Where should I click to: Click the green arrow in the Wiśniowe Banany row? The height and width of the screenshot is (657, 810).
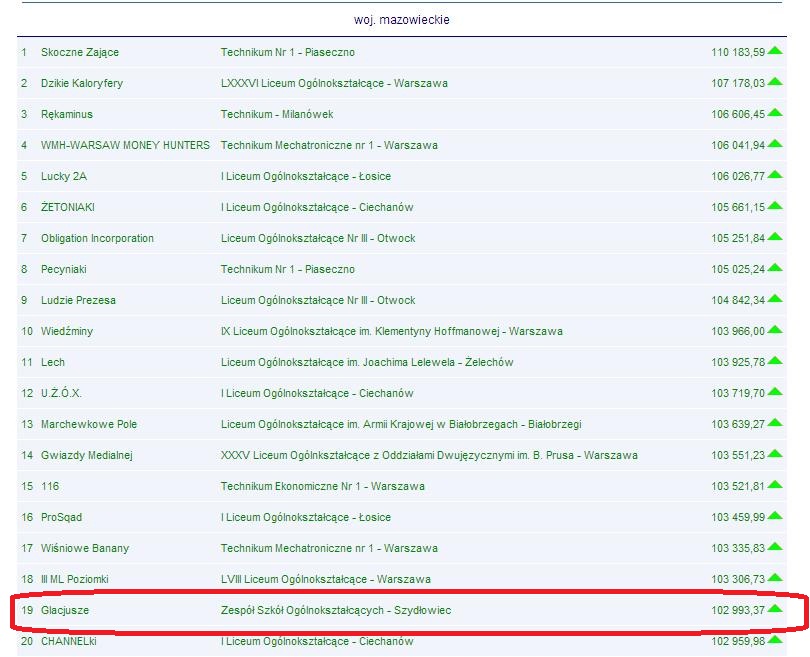coord(775,546)
